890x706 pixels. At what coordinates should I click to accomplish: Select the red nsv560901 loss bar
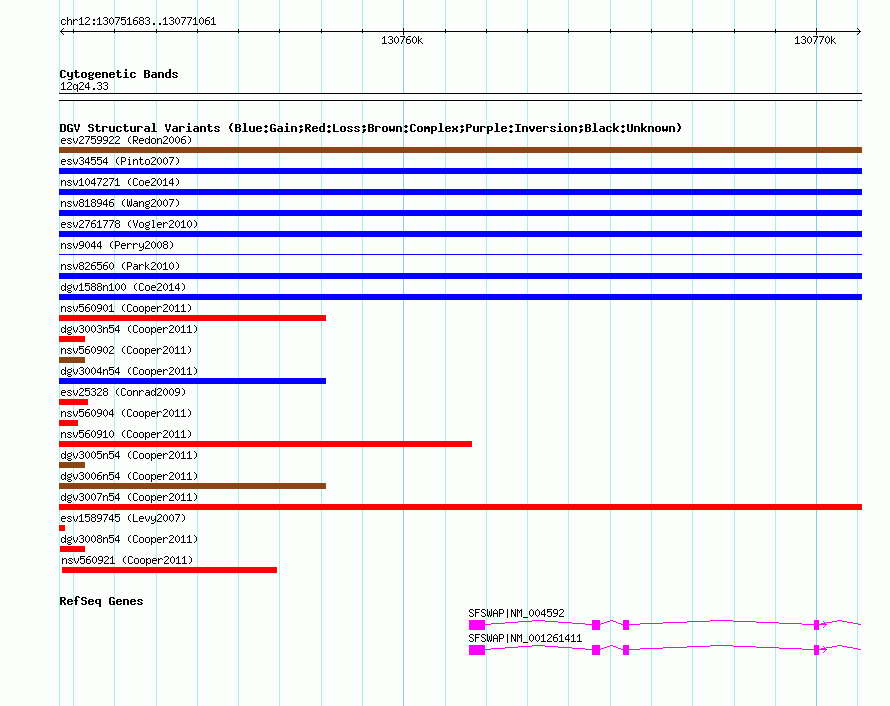pyautogui.click(x=192, y=318)
